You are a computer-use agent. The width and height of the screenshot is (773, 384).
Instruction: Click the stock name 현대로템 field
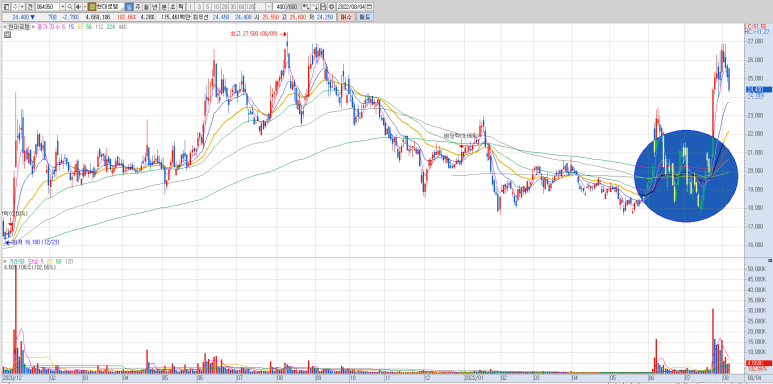point(110,7)
